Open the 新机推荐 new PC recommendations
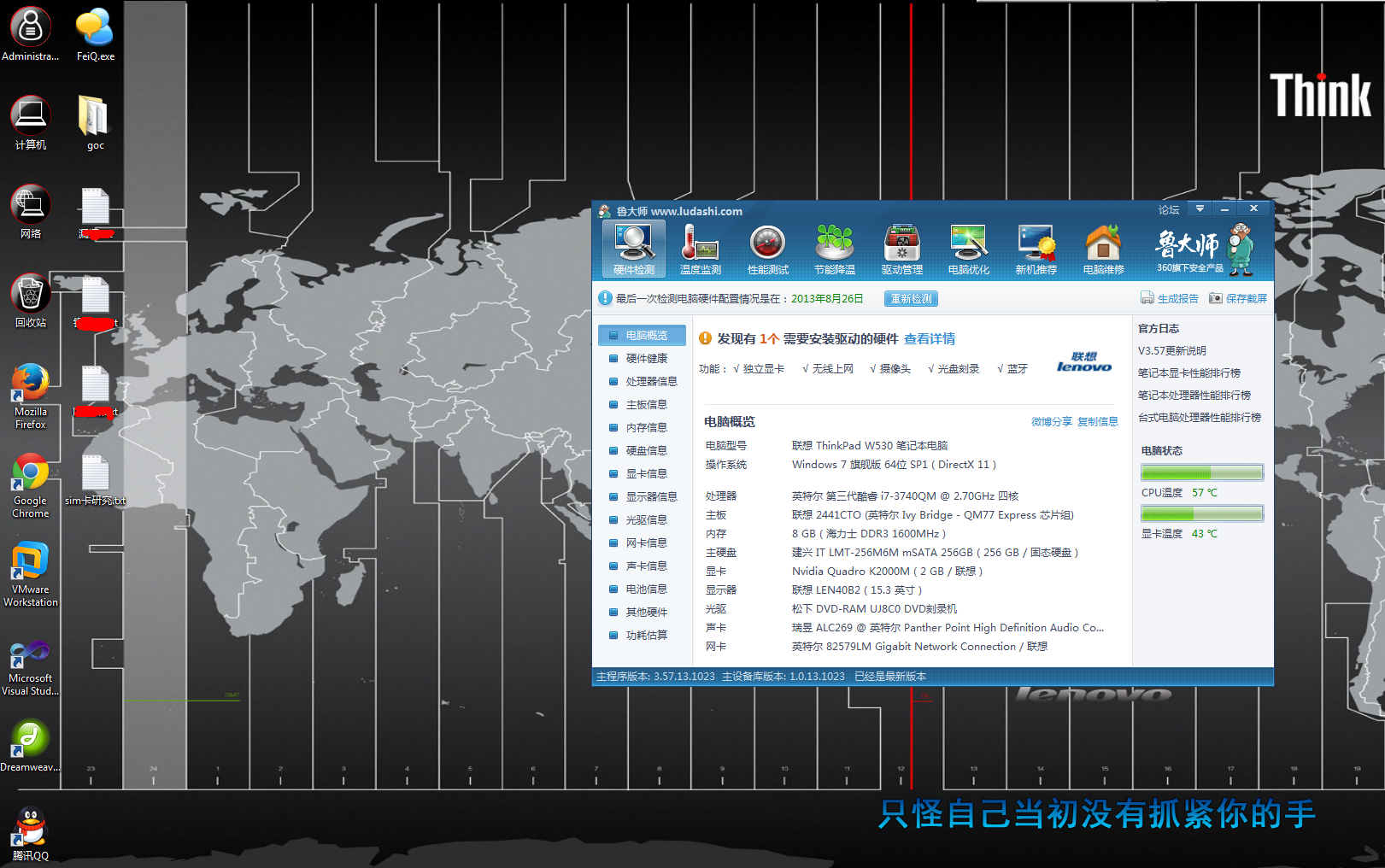This screenshot has height=868, width=1385. click(1036, 249)
